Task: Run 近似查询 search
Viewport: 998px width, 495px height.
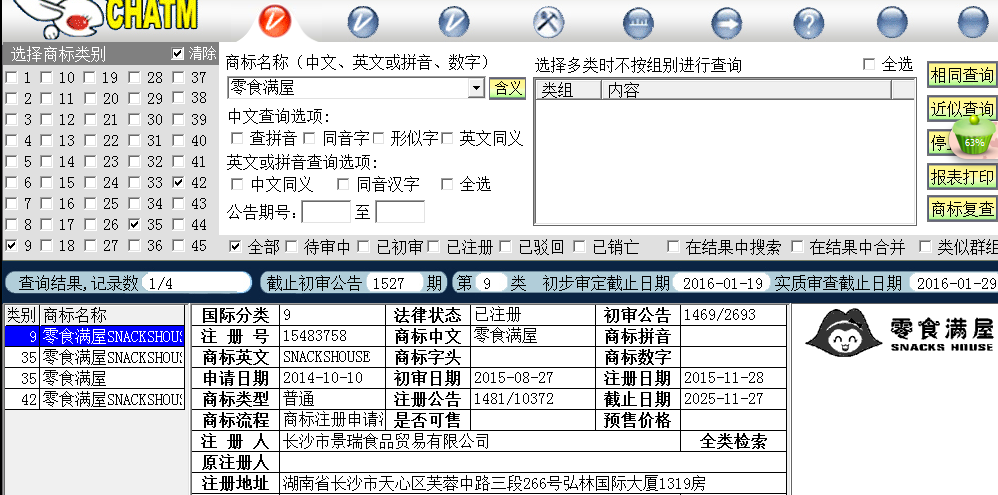Action: pyautogui.click(x=962, y=109)
